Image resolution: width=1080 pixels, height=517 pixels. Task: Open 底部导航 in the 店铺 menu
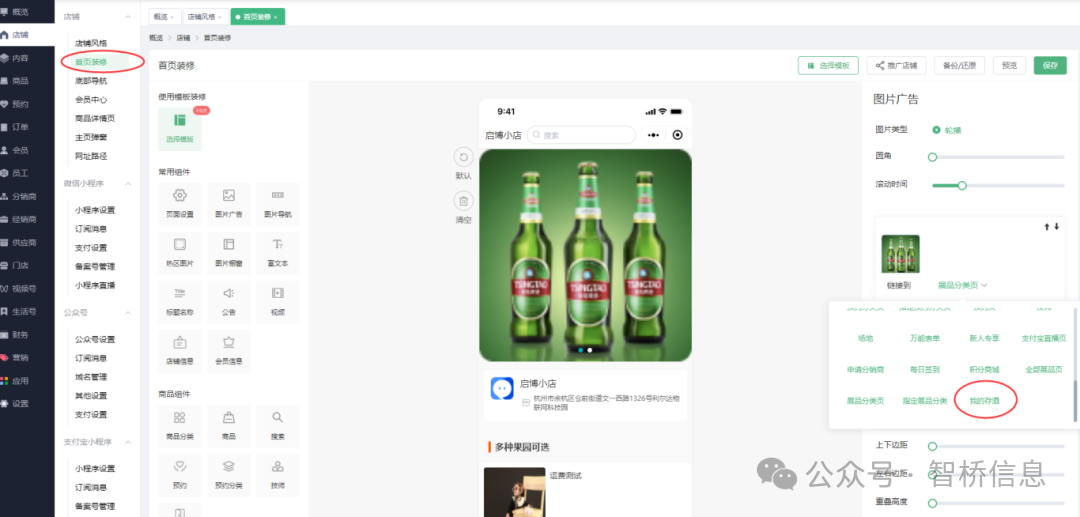coord(91,81)
